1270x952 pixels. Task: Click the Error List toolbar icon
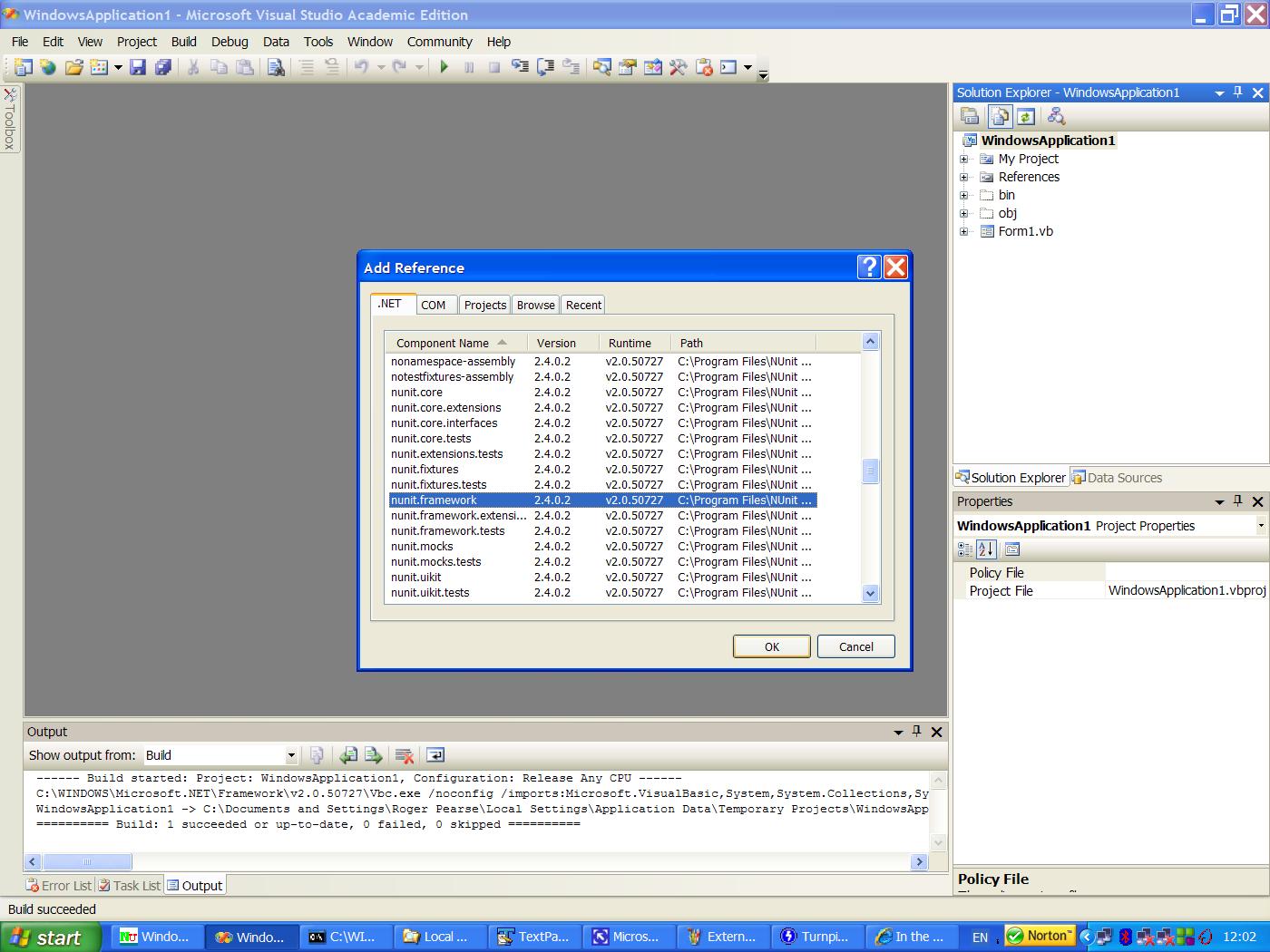(704, 67)
